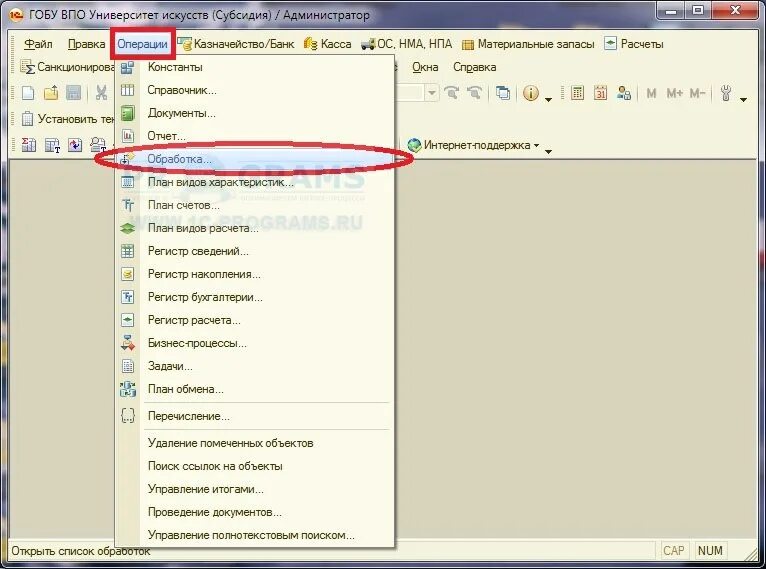Click the NUM status indicator
The height and width of the screenshot is (569, 766).
tap(710, 551)
